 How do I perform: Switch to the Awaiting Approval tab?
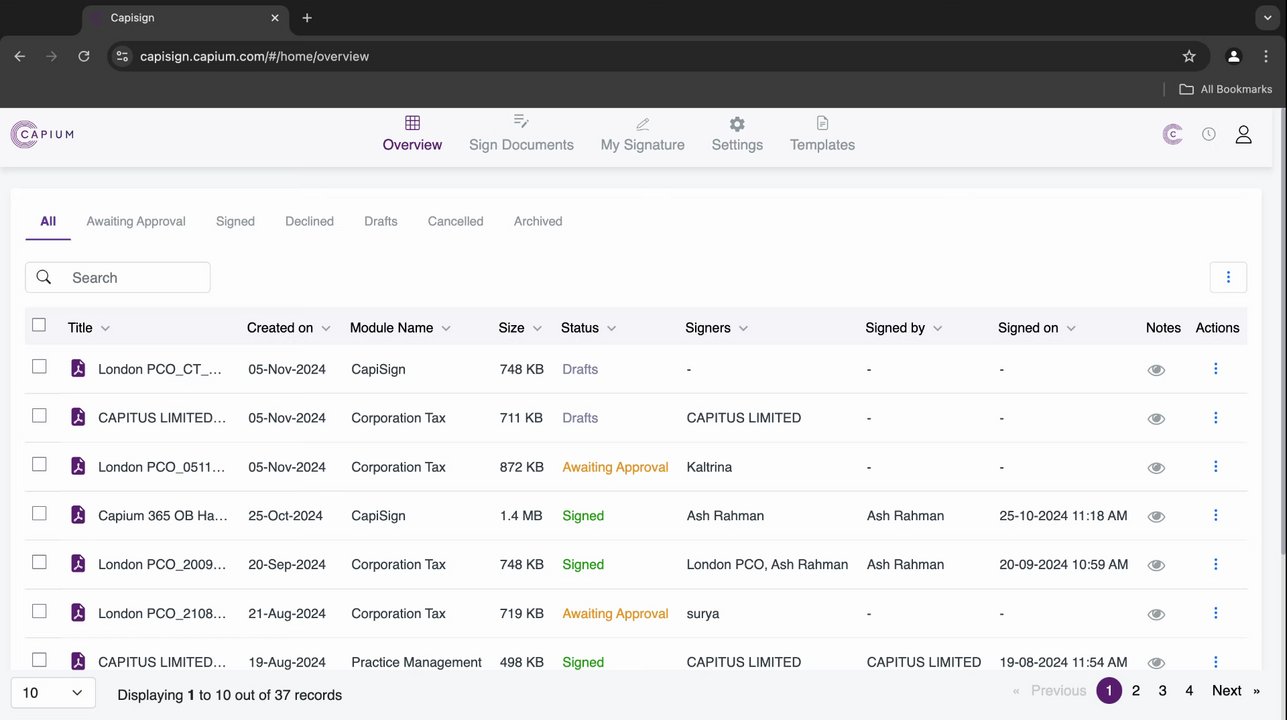(136, 221)
